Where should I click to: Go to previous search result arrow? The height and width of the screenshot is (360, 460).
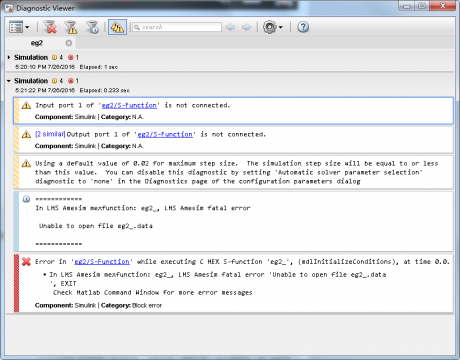pos(230,27)
